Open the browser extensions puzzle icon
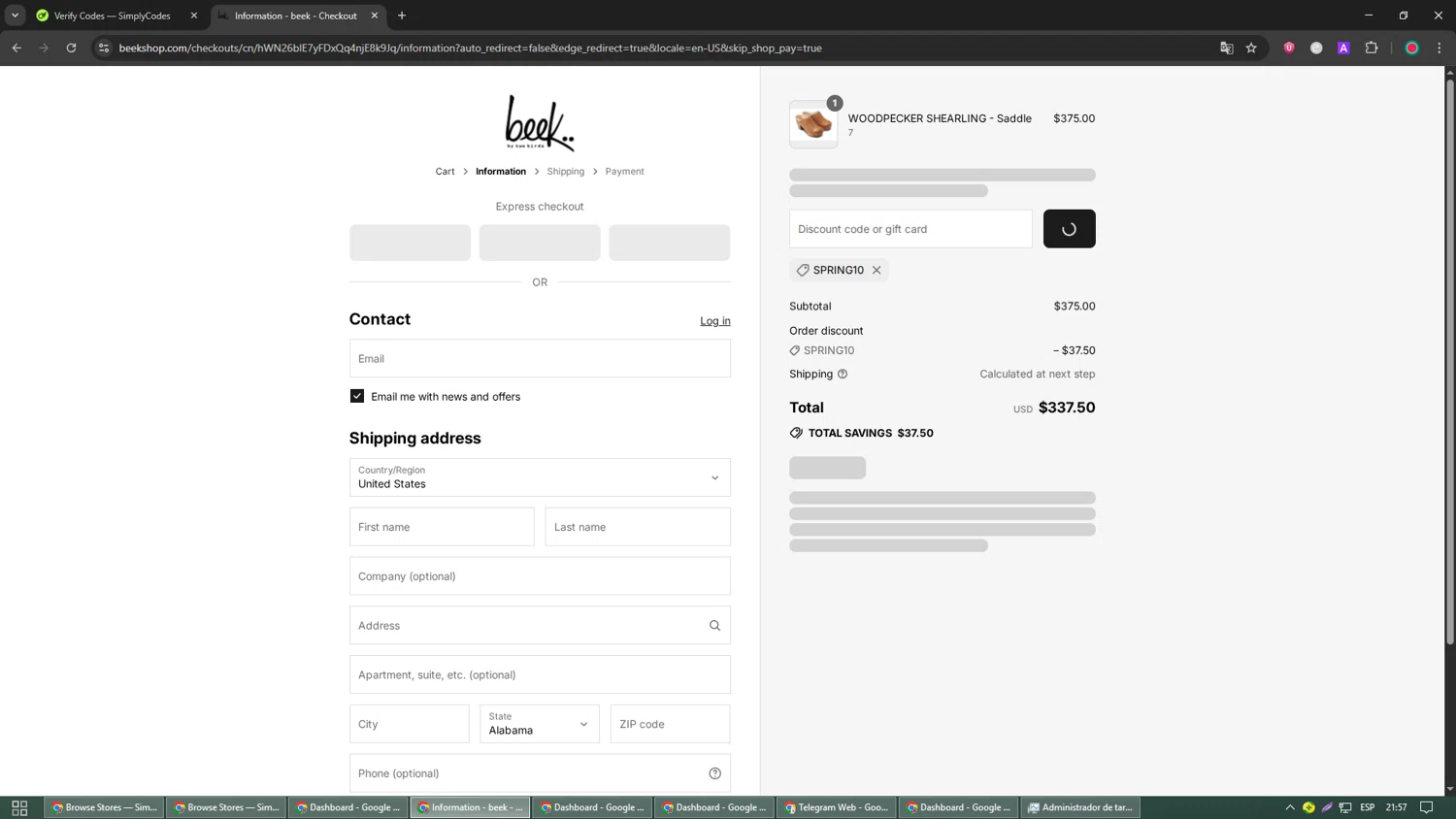Viewport: 1456px width, 819px height. (1372, 48)
